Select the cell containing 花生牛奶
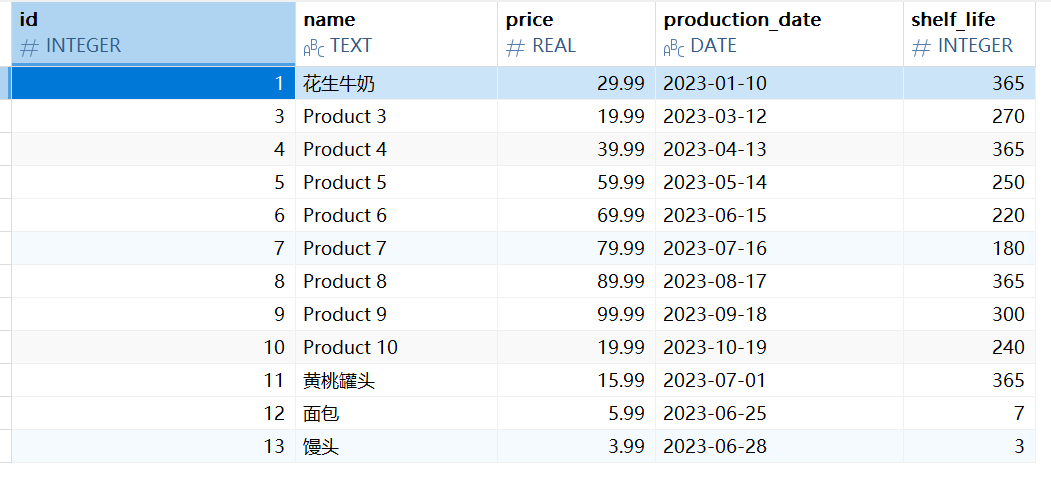Screen dimensions: 1051x481 [396, 83]
